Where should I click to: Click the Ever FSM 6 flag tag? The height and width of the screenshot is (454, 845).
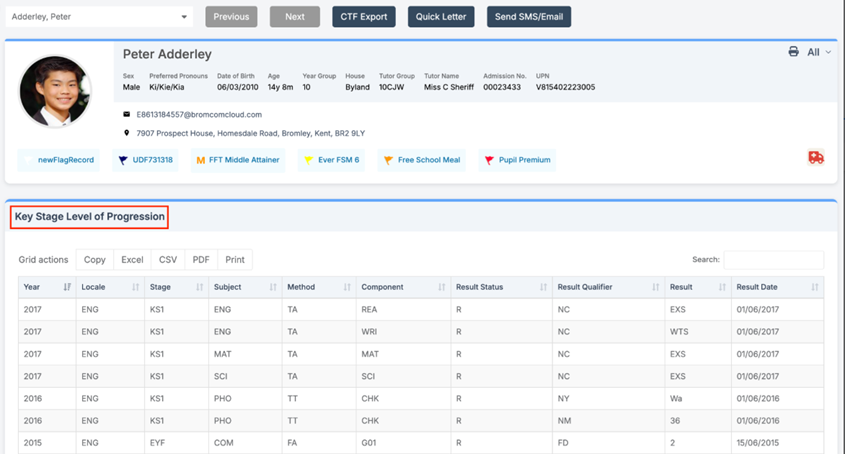click(x=331, y=160)
